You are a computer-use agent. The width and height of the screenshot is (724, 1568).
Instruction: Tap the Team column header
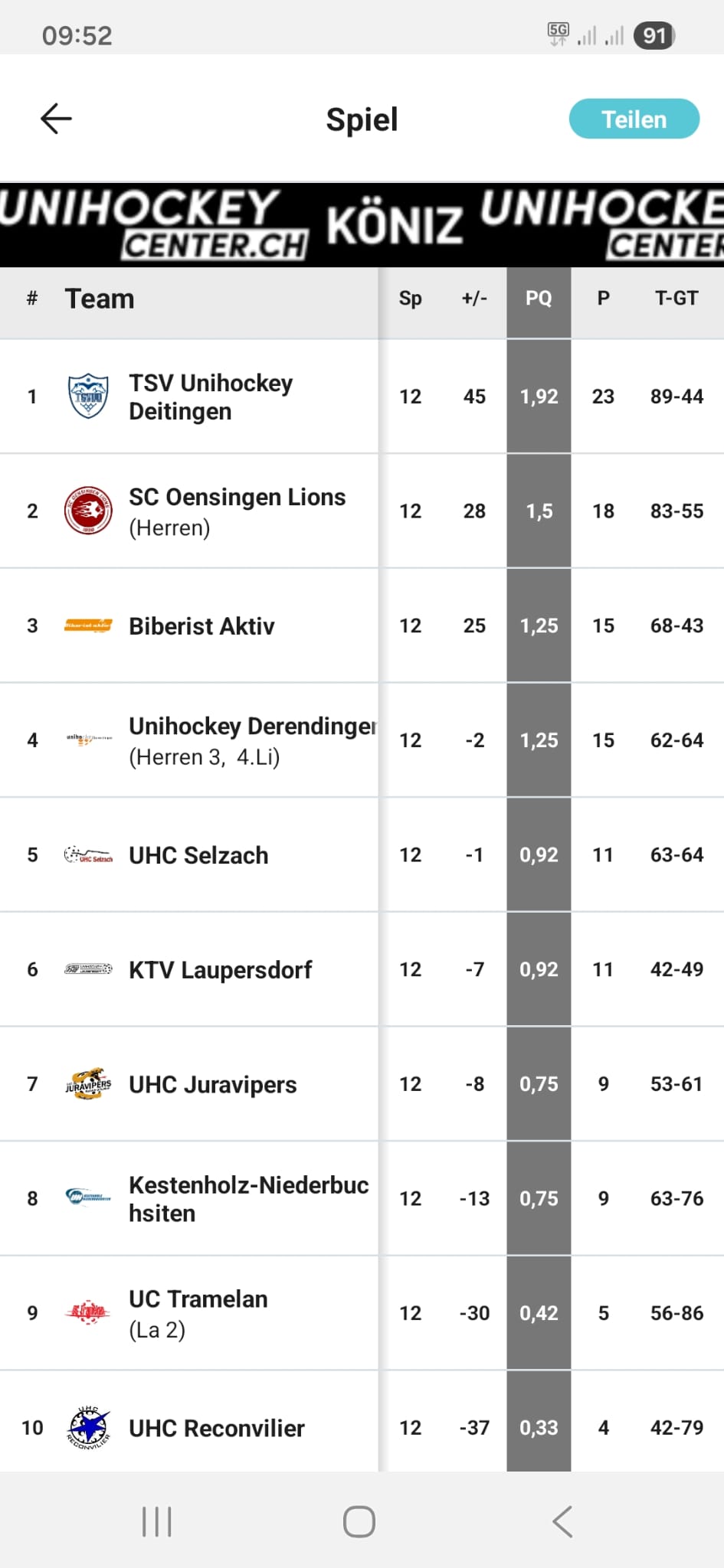click(x=100, y=299)
